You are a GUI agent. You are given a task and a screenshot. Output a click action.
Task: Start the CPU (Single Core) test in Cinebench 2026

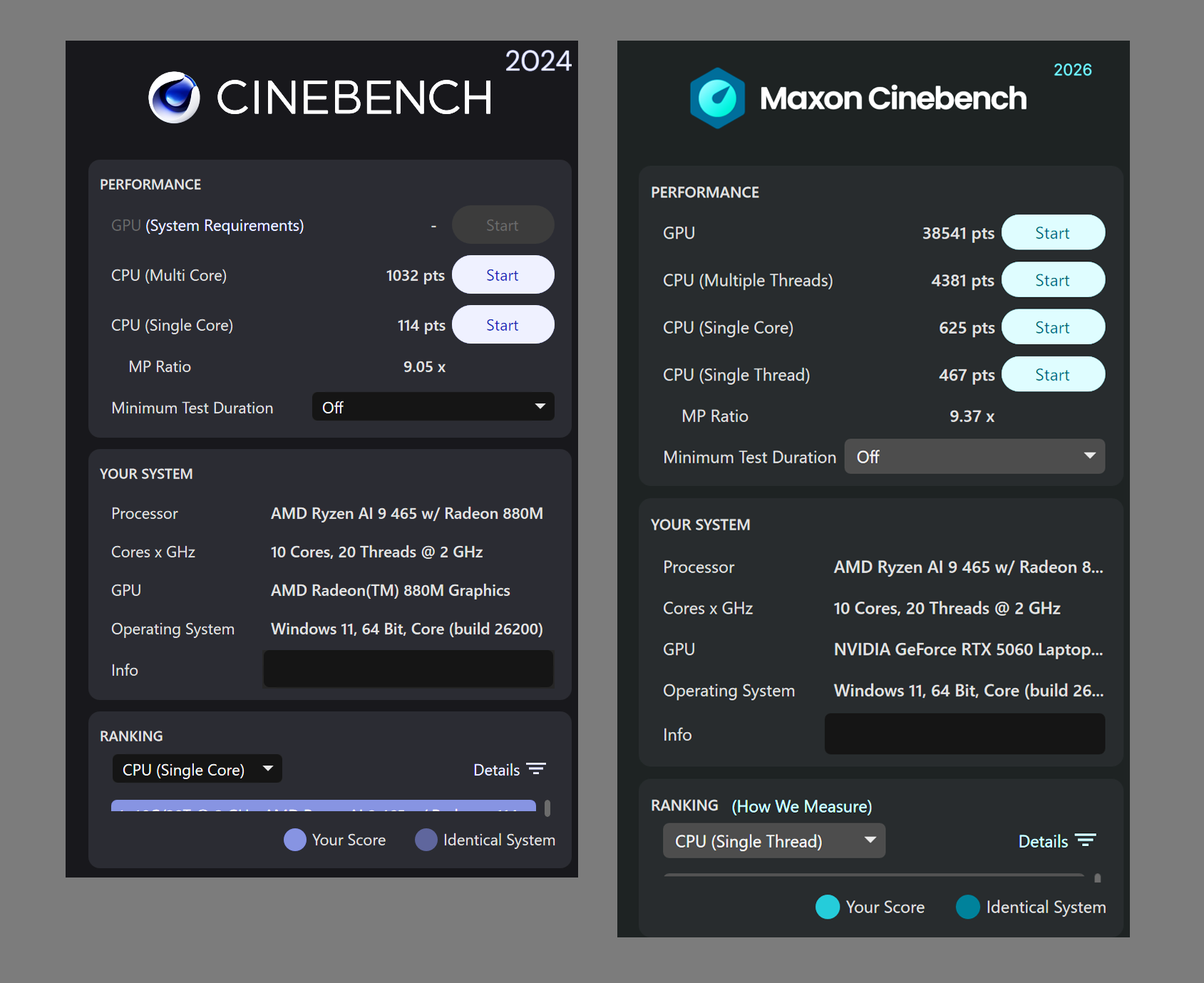(1053, 327)
